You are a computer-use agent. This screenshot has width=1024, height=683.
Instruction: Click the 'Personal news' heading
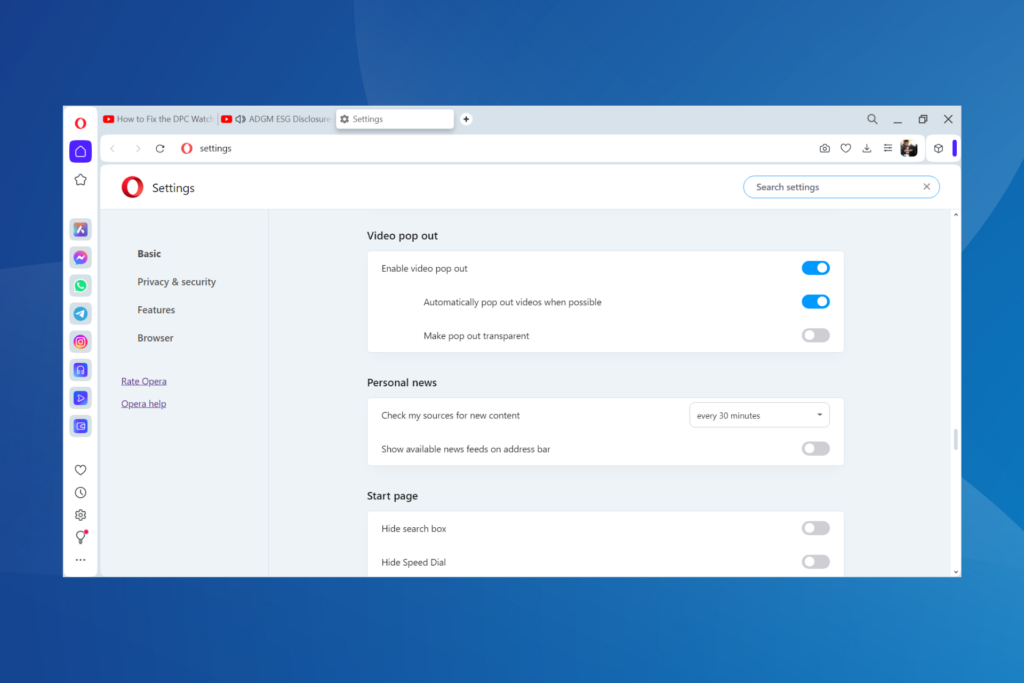[402, 383]
